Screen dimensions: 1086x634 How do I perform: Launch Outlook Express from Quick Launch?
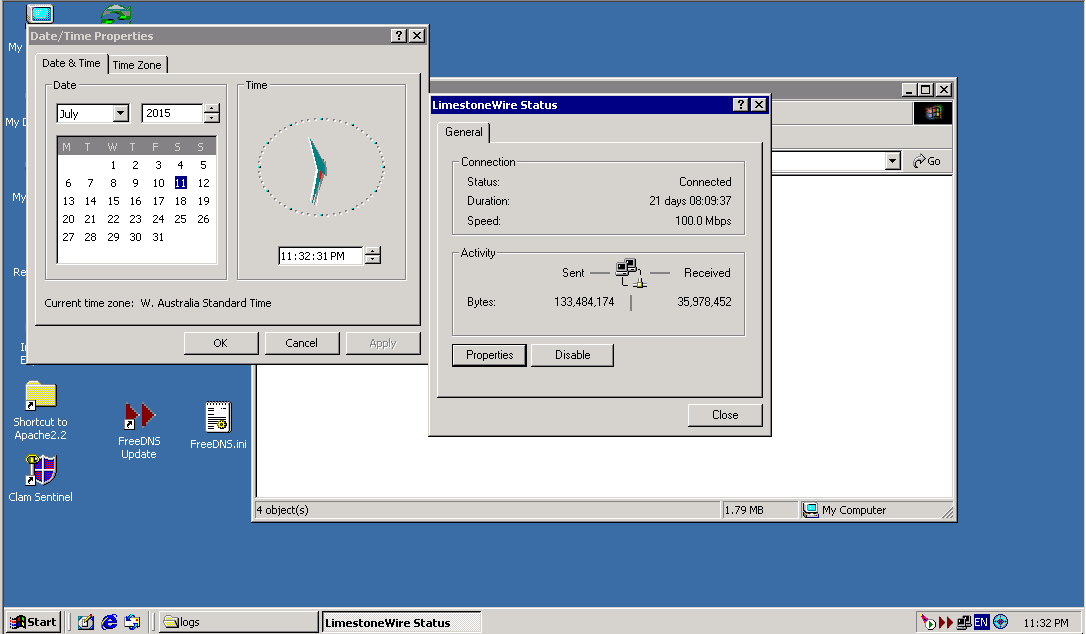(132, 622)
